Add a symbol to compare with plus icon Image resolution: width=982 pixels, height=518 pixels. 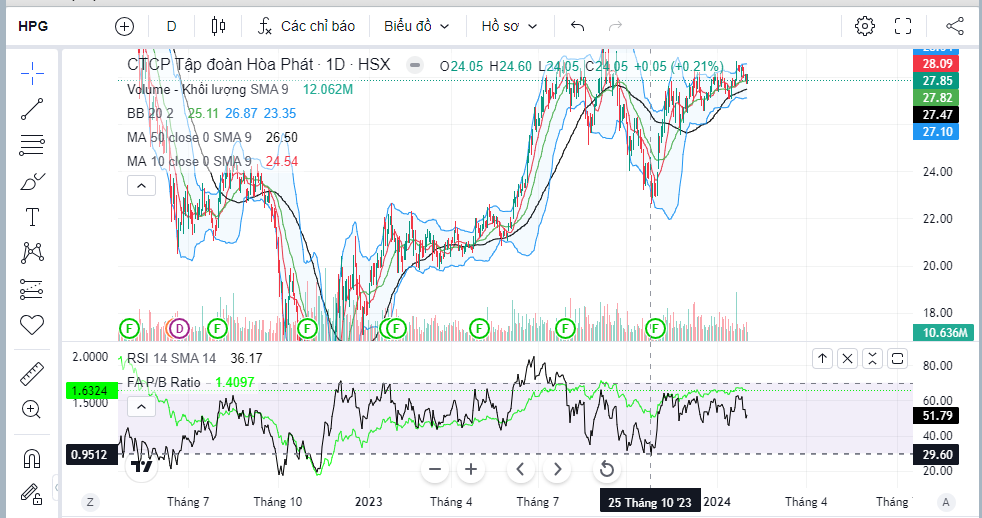[125, 26]
